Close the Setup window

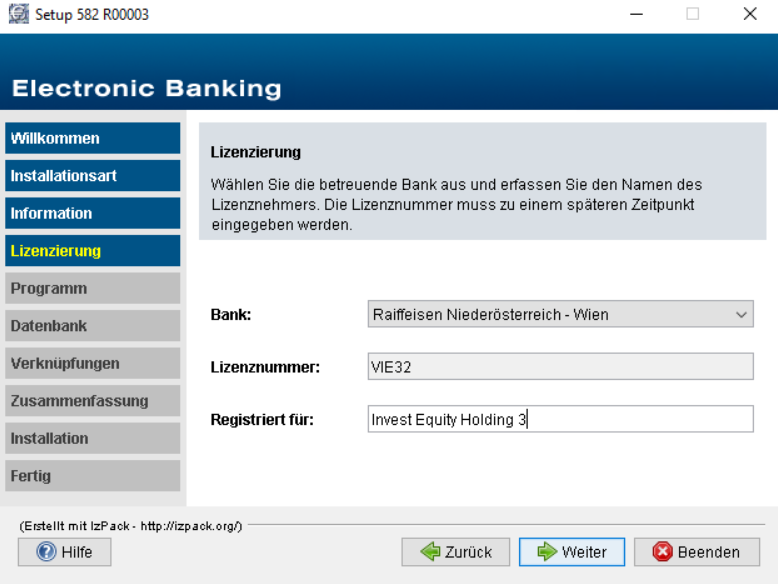(750, 14)
